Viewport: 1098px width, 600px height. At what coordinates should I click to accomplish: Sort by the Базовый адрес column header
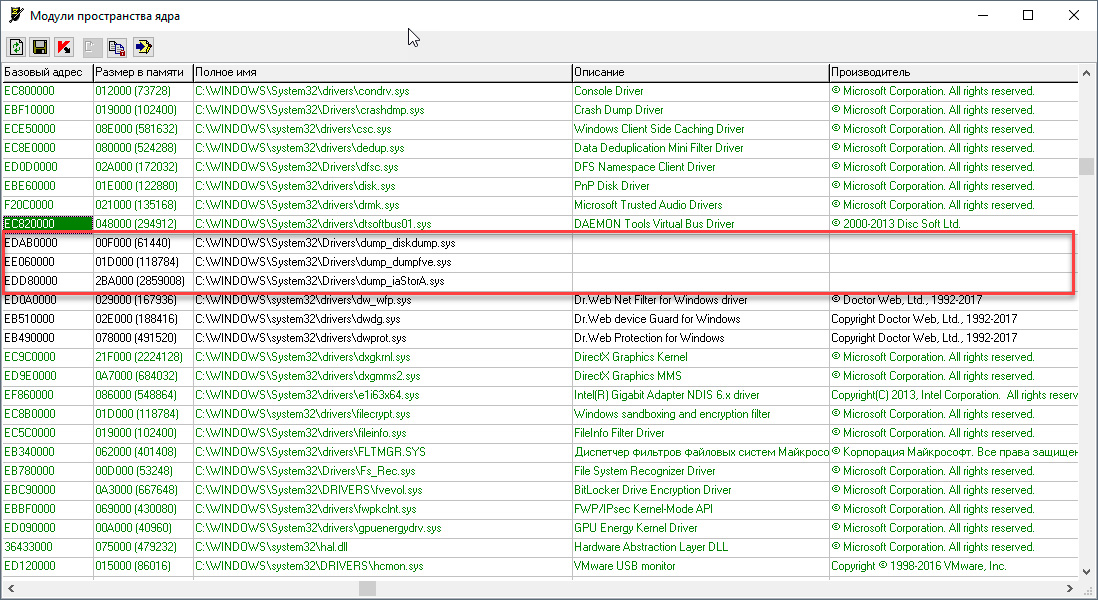(x=46, y=72)
